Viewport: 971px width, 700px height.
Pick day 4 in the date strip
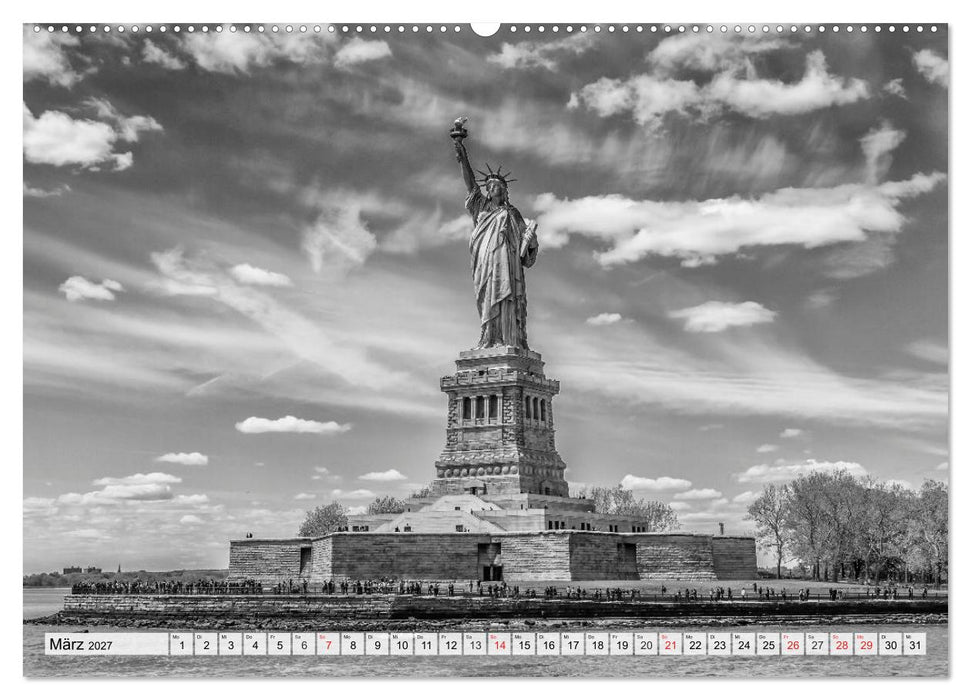coord(255,644)
